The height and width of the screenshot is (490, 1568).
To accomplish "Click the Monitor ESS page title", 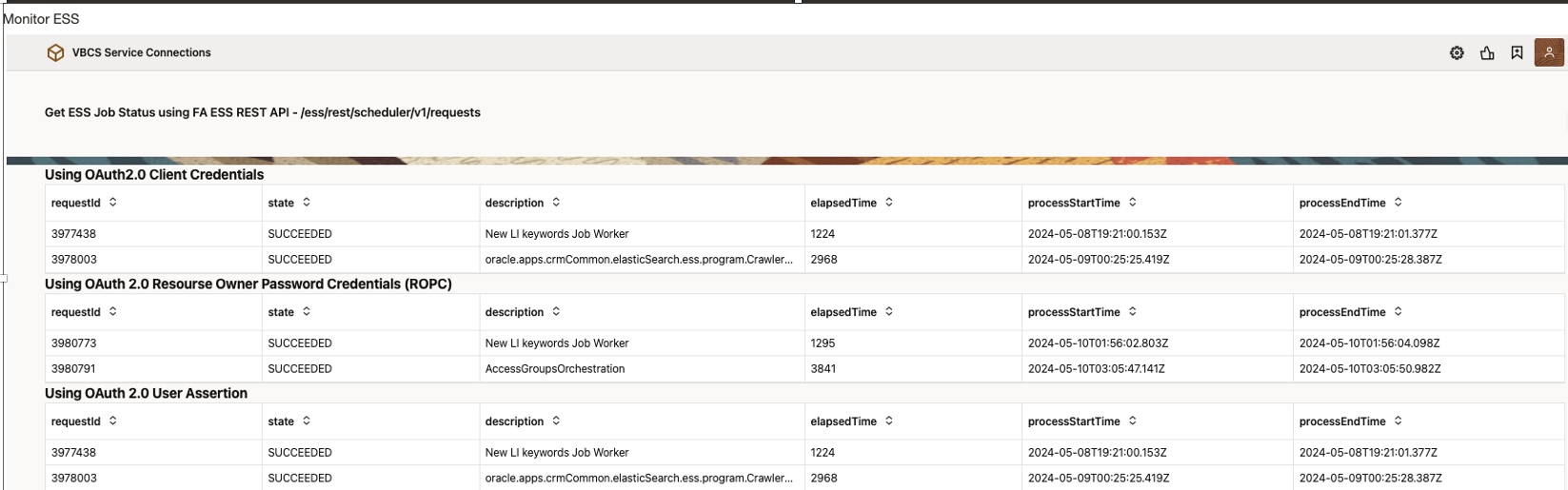I will point(41,19).
